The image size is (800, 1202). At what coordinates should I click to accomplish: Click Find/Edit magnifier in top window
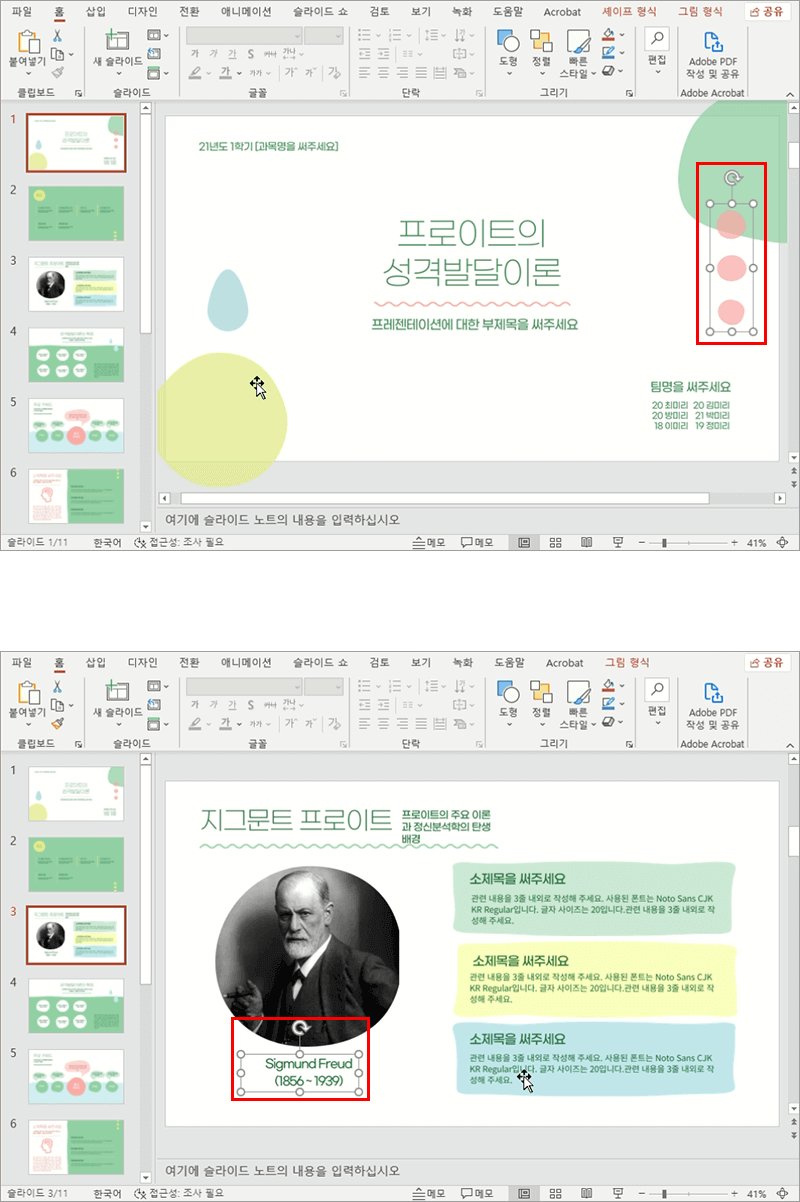657,39
